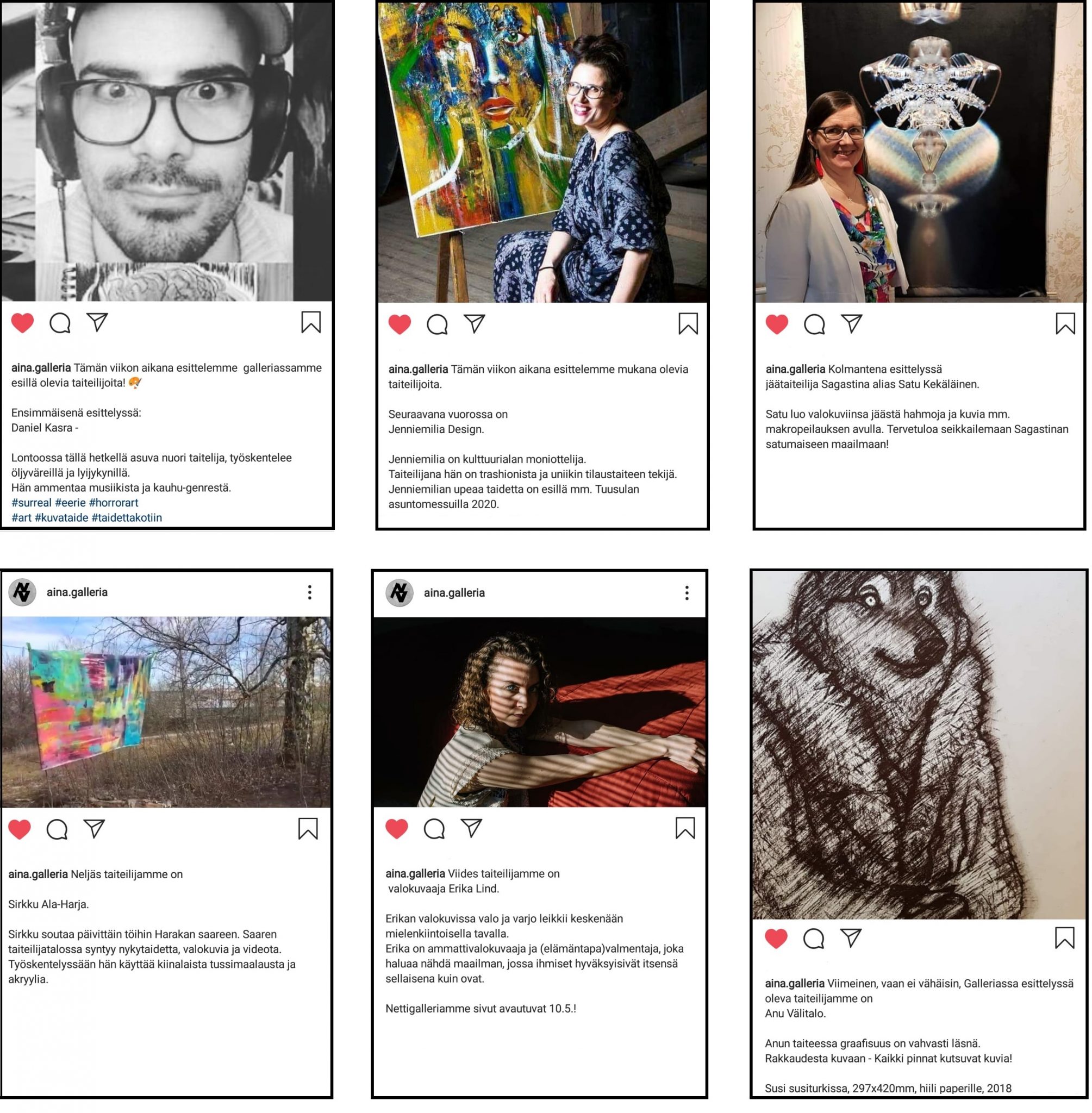Click aina.galleria avatar on the Sirkku post

[x=22, y=592]
